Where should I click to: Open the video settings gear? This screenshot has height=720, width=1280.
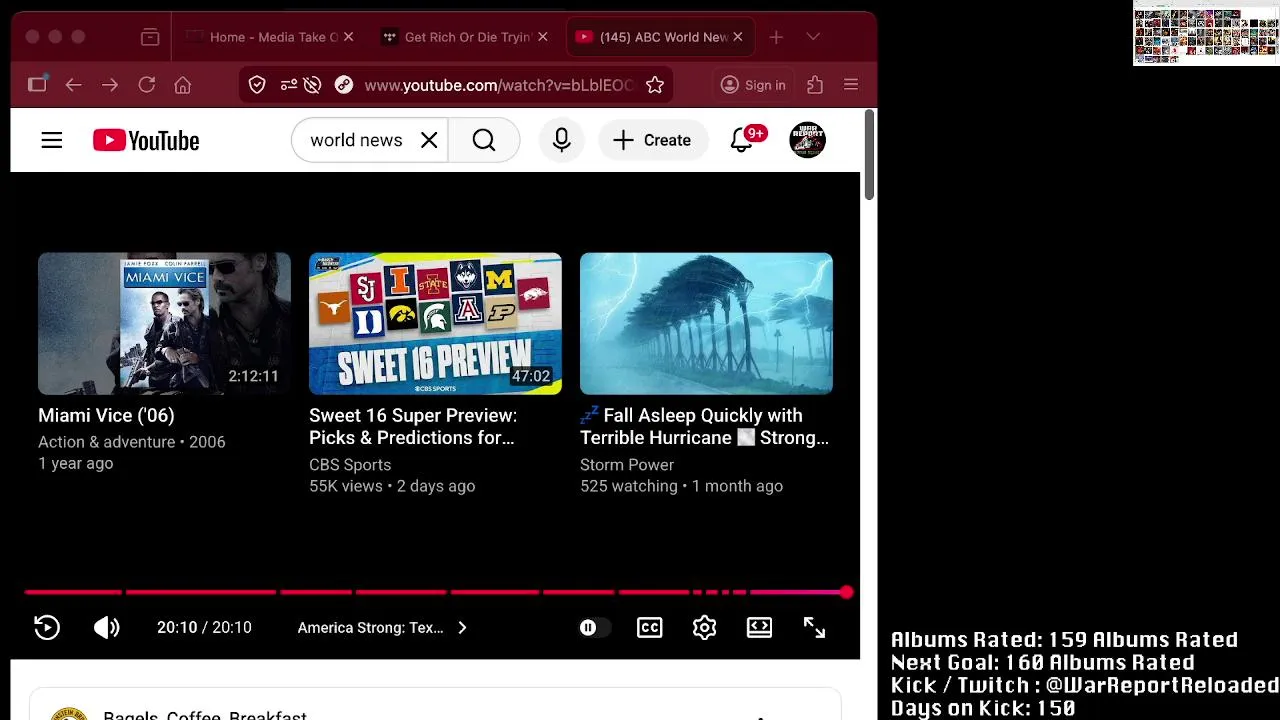704,627
